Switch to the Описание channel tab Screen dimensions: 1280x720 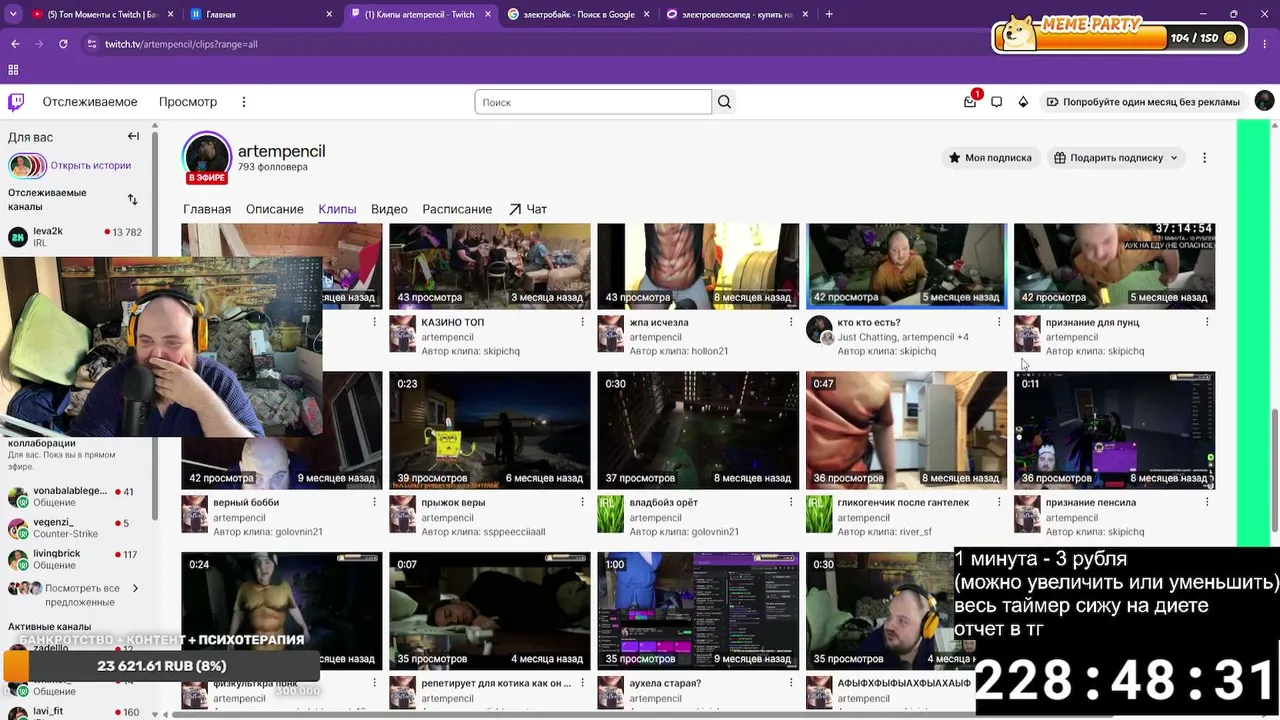point(275,209)
